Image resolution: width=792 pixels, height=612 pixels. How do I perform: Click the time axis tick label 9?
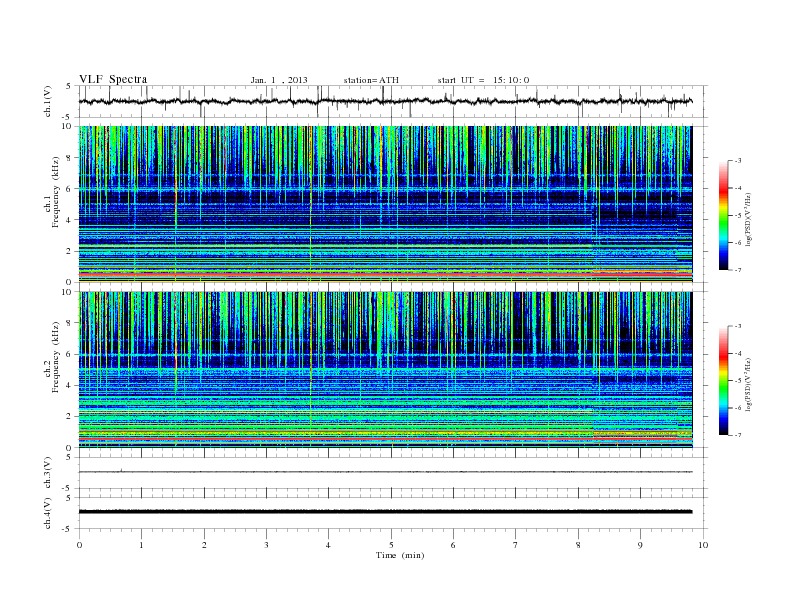tap(640, 545)
